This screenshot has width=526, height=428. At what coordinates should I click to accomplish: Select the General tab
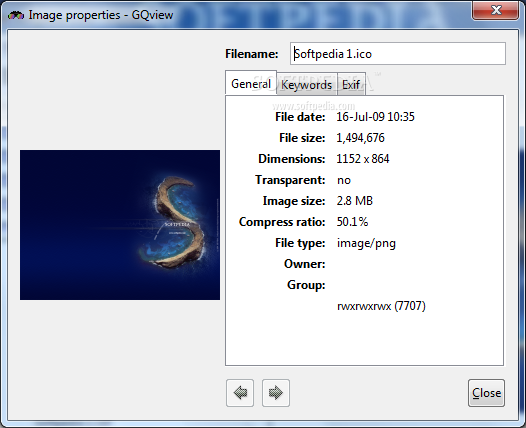[251, 83]
